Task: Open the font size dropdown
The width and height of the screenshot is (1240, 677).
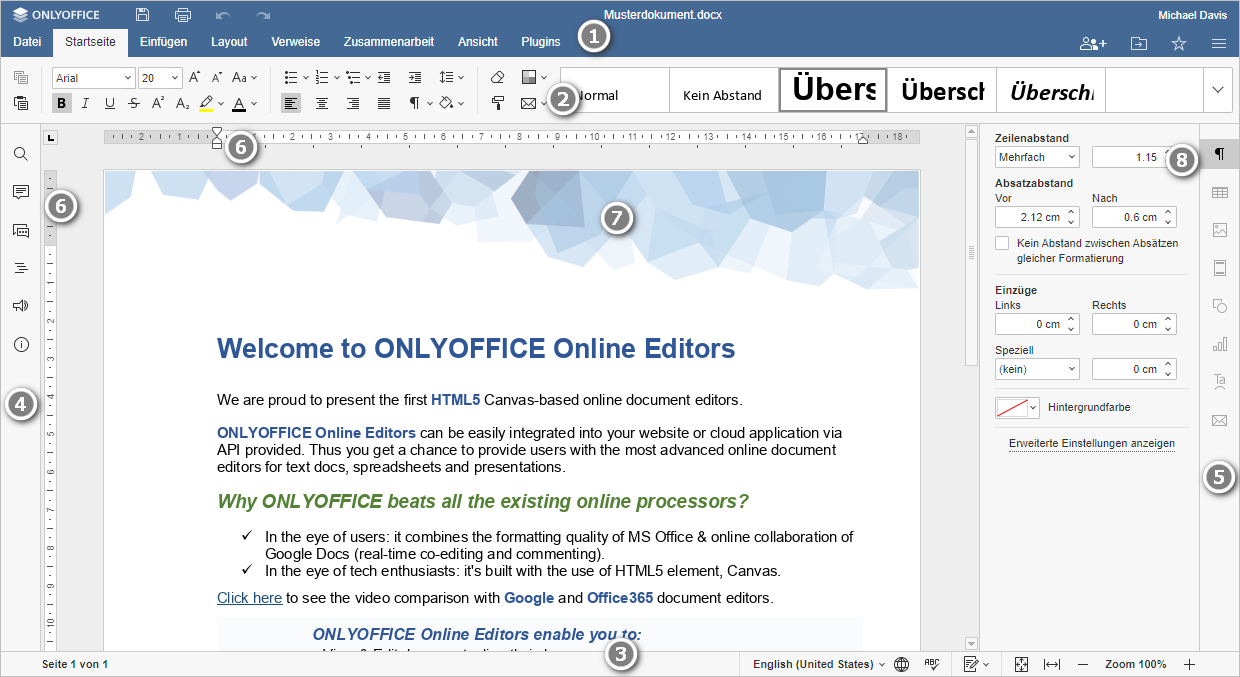Action: click(x=168, y=77)
